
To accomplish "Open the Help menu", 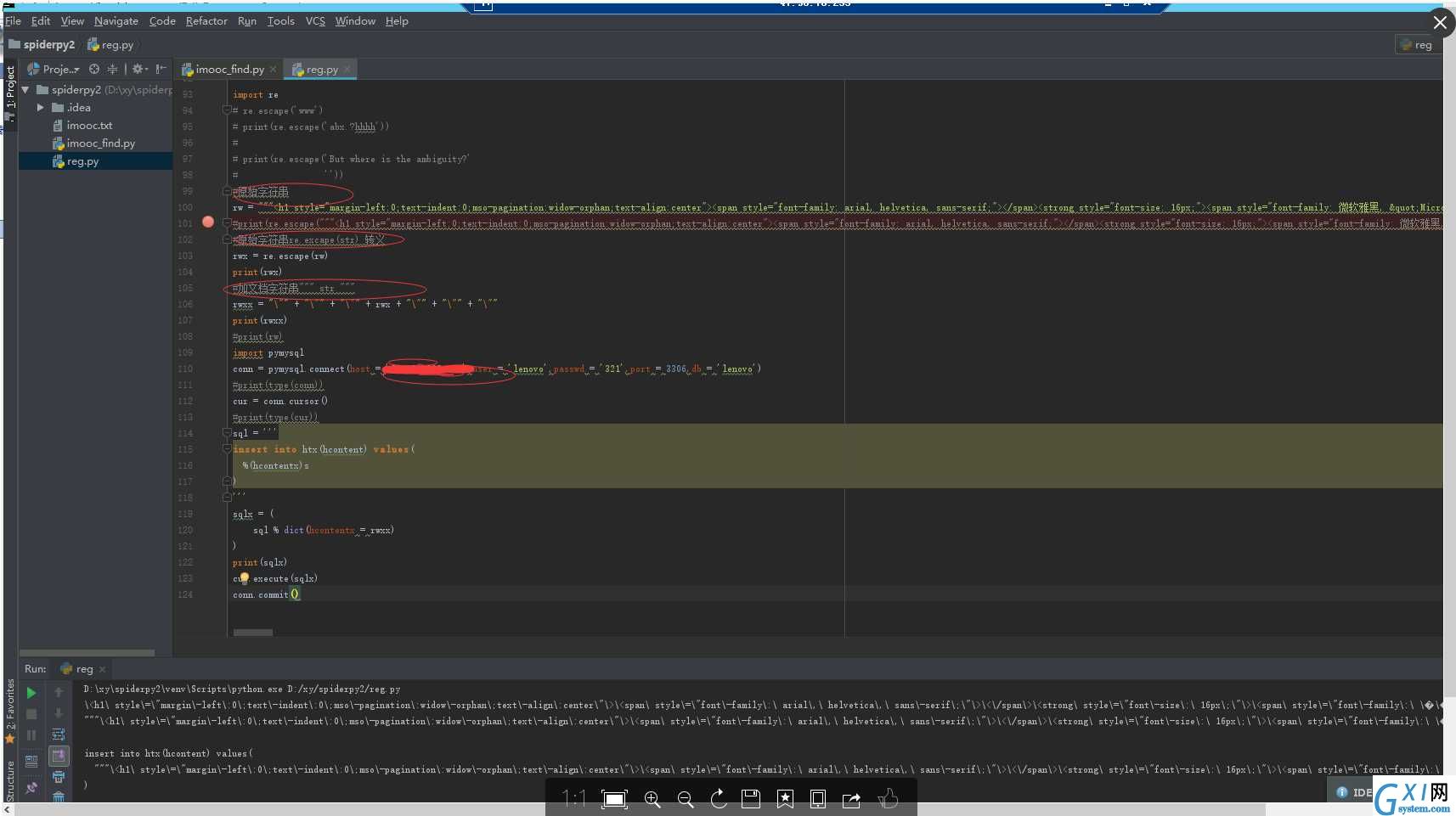I will (x=397, y=21).
